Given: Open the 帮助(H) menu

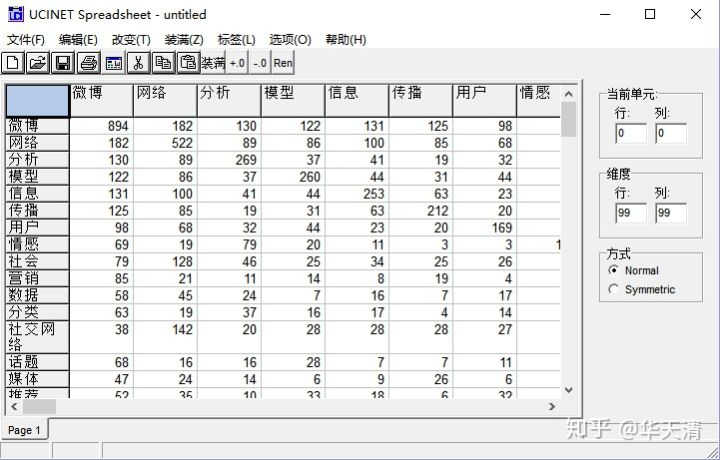Looking at the screenshot, I should tap(346, 40).
